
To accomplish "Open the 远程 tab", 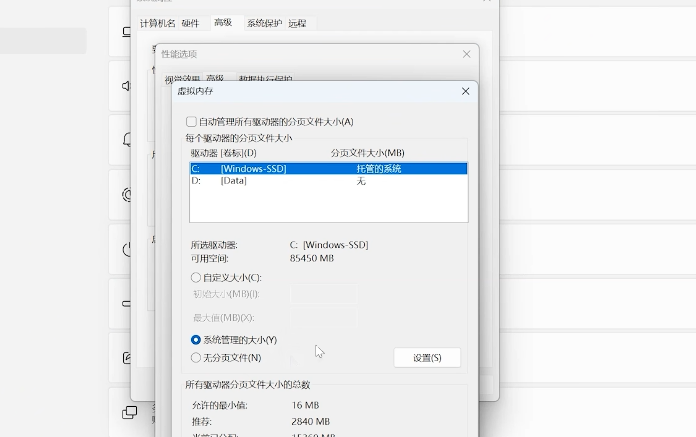I will [x=297, y=22].
